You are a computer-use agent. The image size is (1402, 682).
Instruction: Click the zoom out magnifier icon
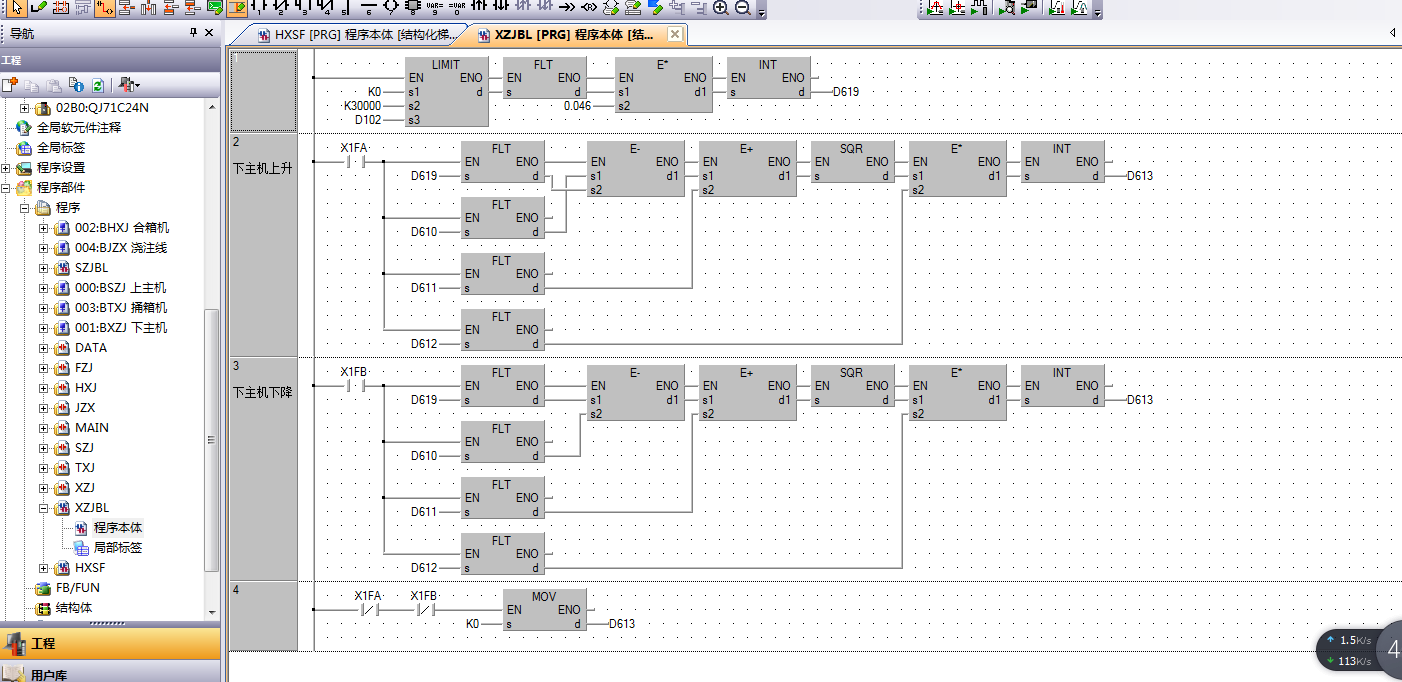click(x=742, y=8)
